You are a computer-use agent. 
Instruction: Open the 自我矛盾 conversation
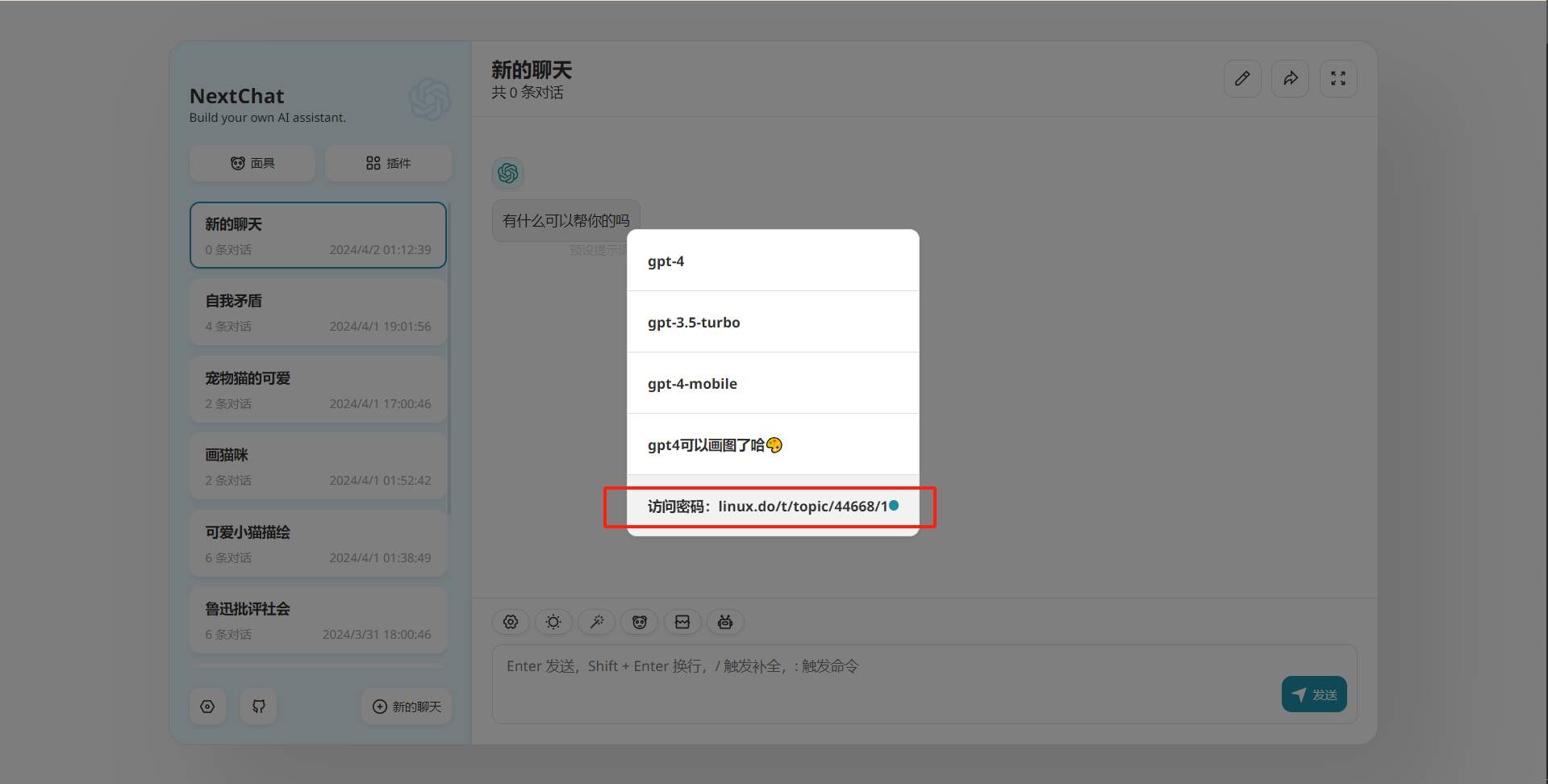click(318, 312)
